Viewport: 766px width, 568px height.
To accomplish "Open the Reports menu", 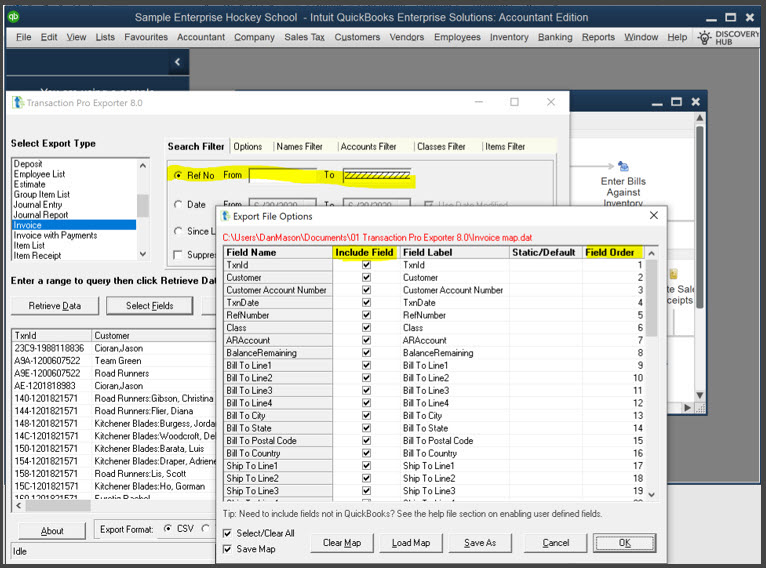I will pos(598,37).
